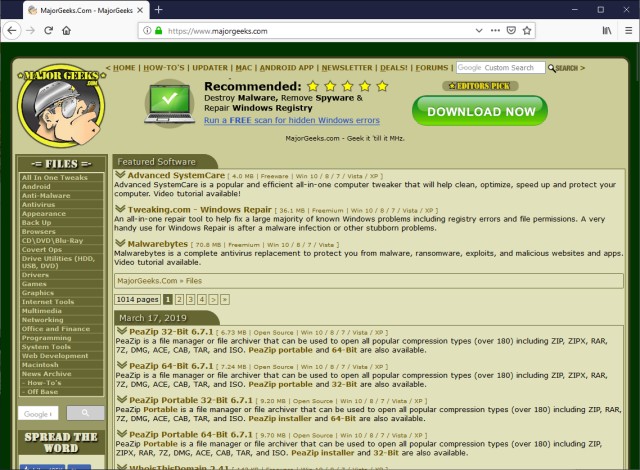Click the laptop checkmark ad image
The image size is (640, 470).
tap(169, 104)
